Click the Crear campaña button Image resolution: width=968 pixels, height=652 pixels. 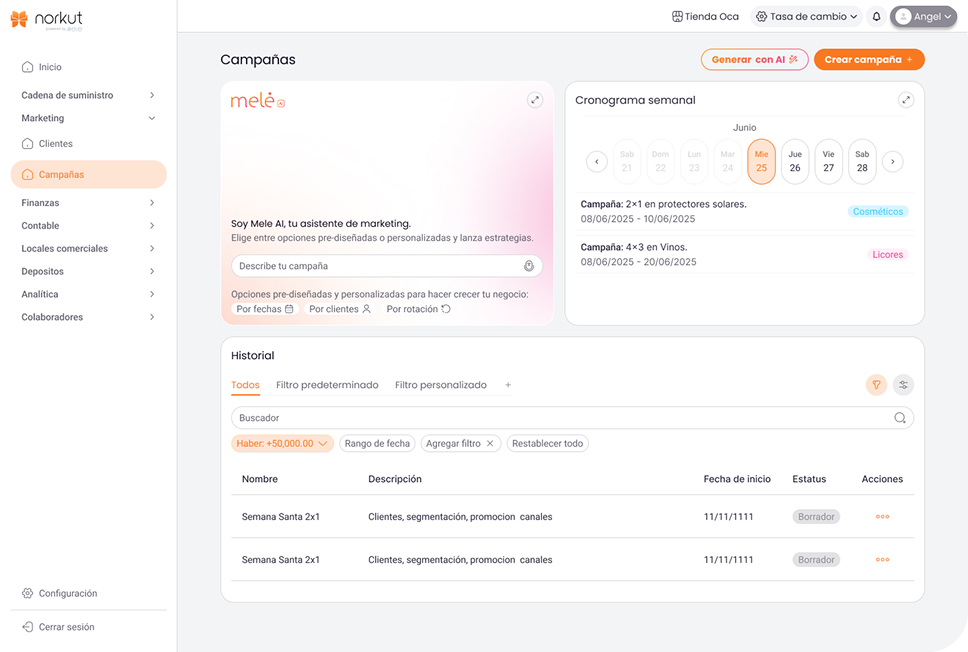(868, 60)
